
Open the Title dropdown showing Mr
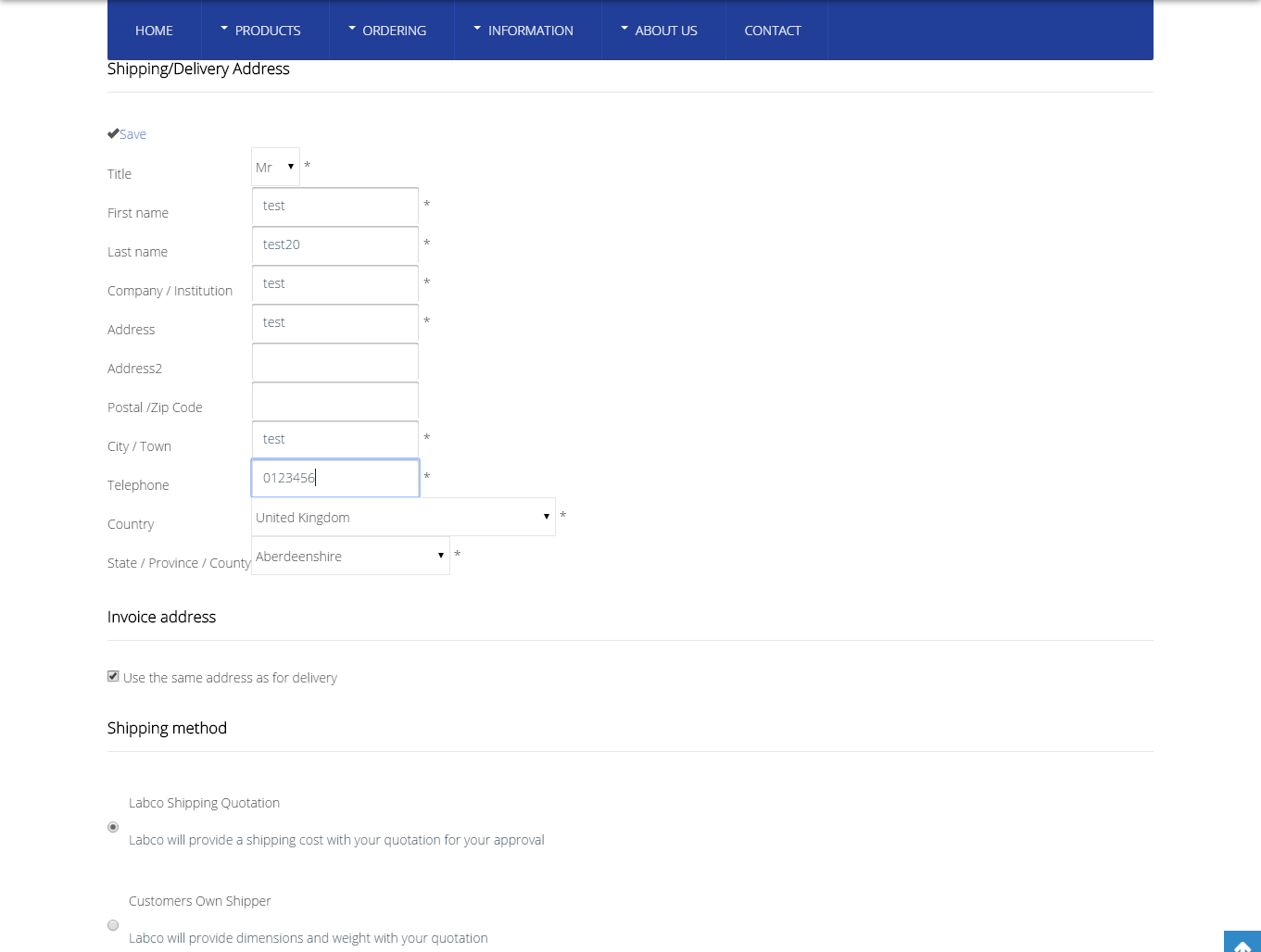tap(275, 167)
